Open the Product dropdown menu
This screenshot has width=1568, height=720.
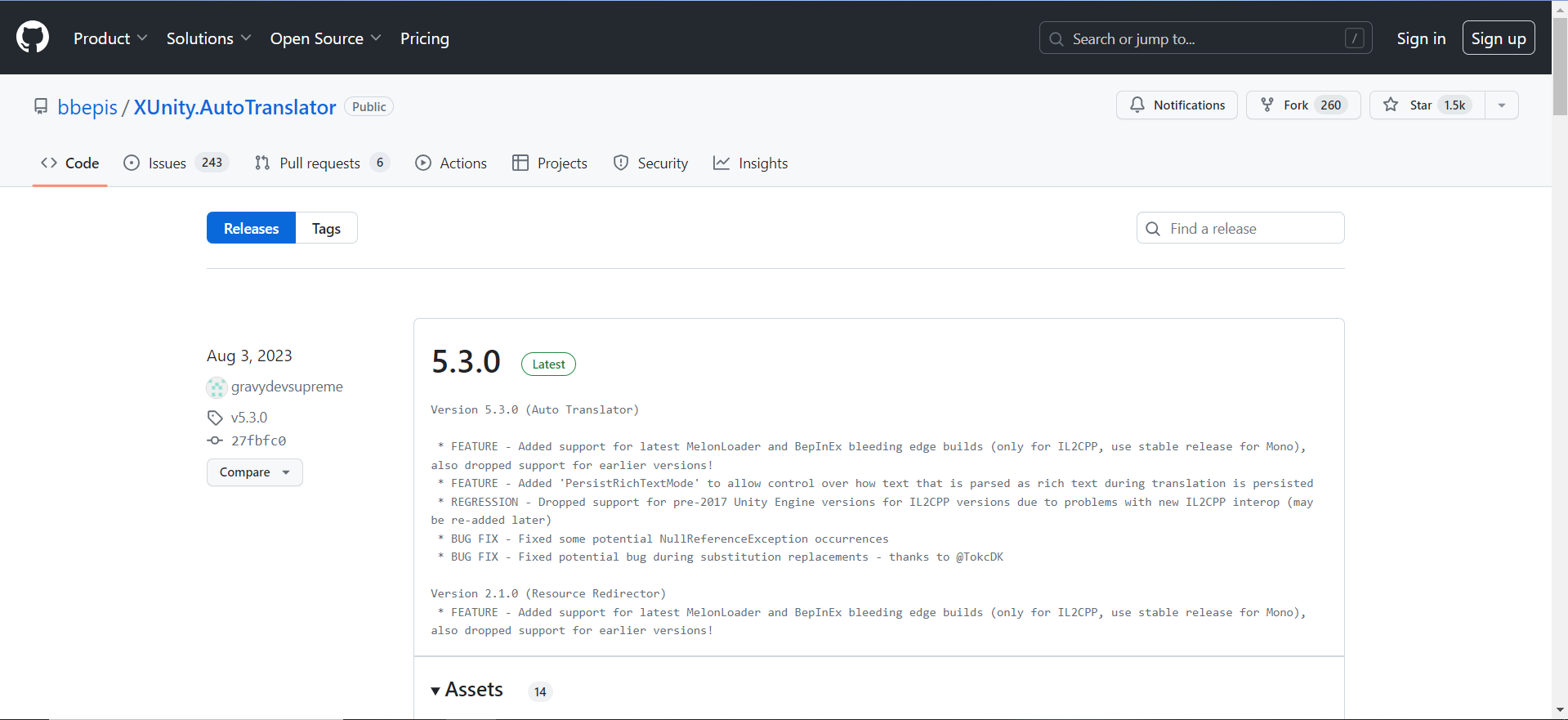[x=110, y=38]
